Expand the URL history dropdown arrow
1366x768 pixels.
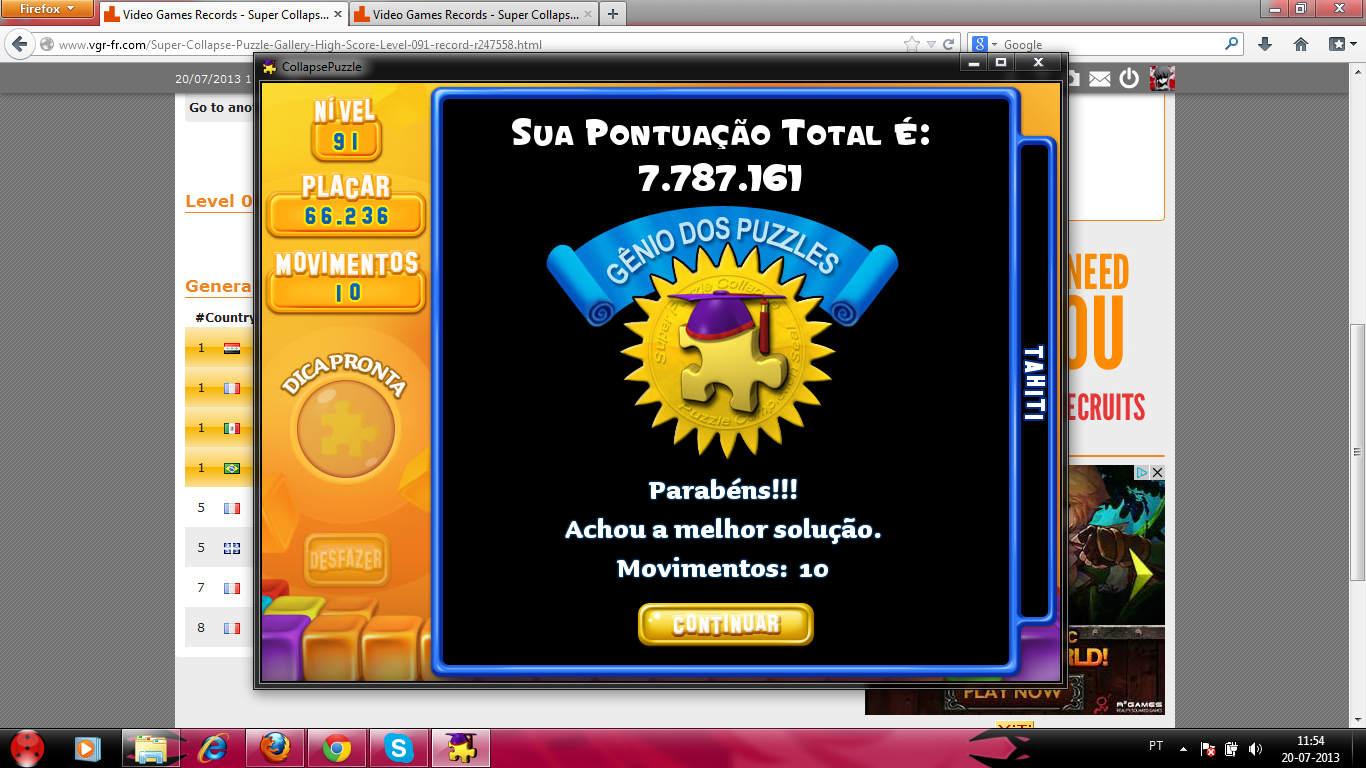tap(931, 44)
